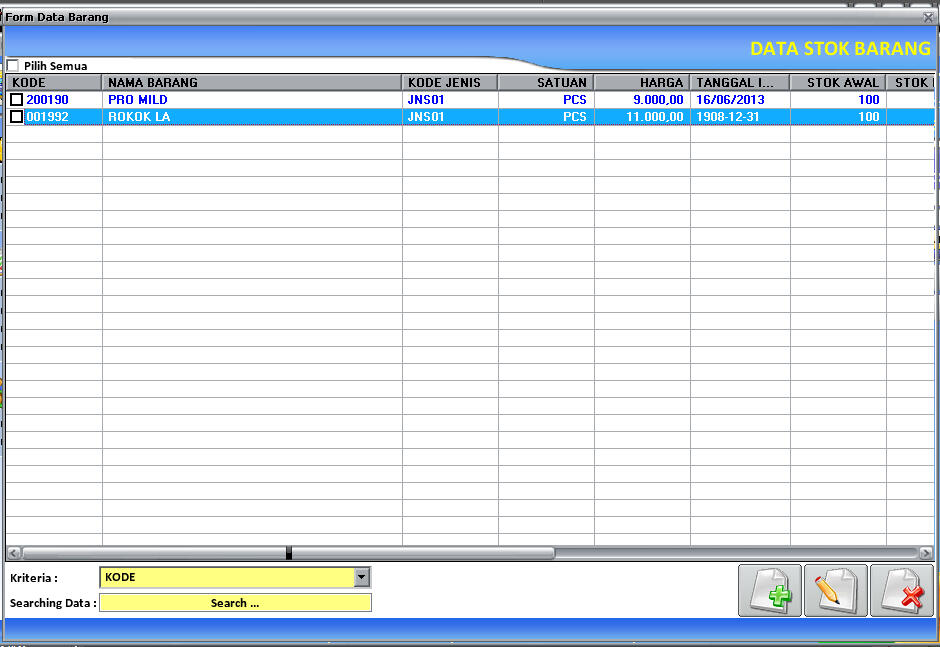
Task: Click the Searching Data input field
Action: pyautogui.click(x=235, y=603)
